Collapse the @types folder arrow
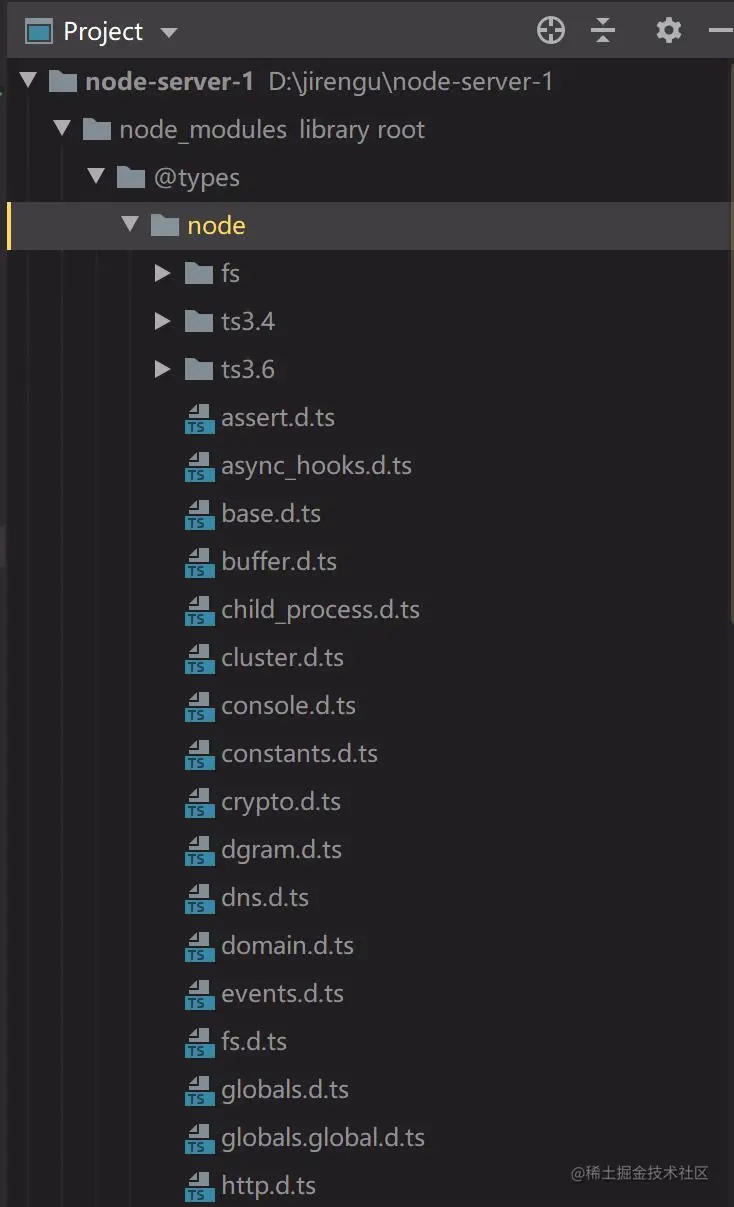The height and width of the screenshot is (1207, 734). (x=96, y=176)
